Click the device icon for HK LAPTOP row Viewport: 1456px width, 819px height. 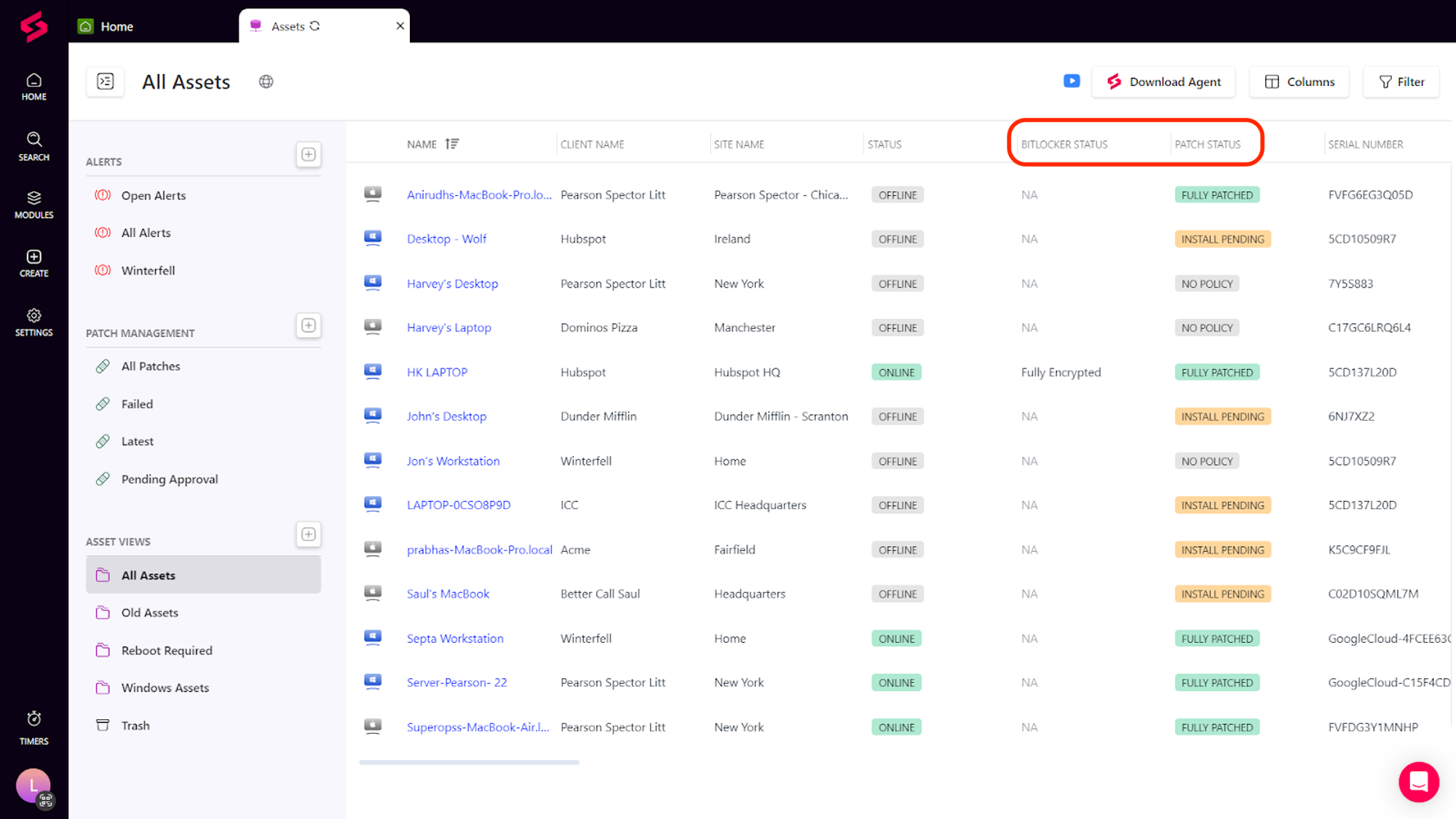[373, 371]
